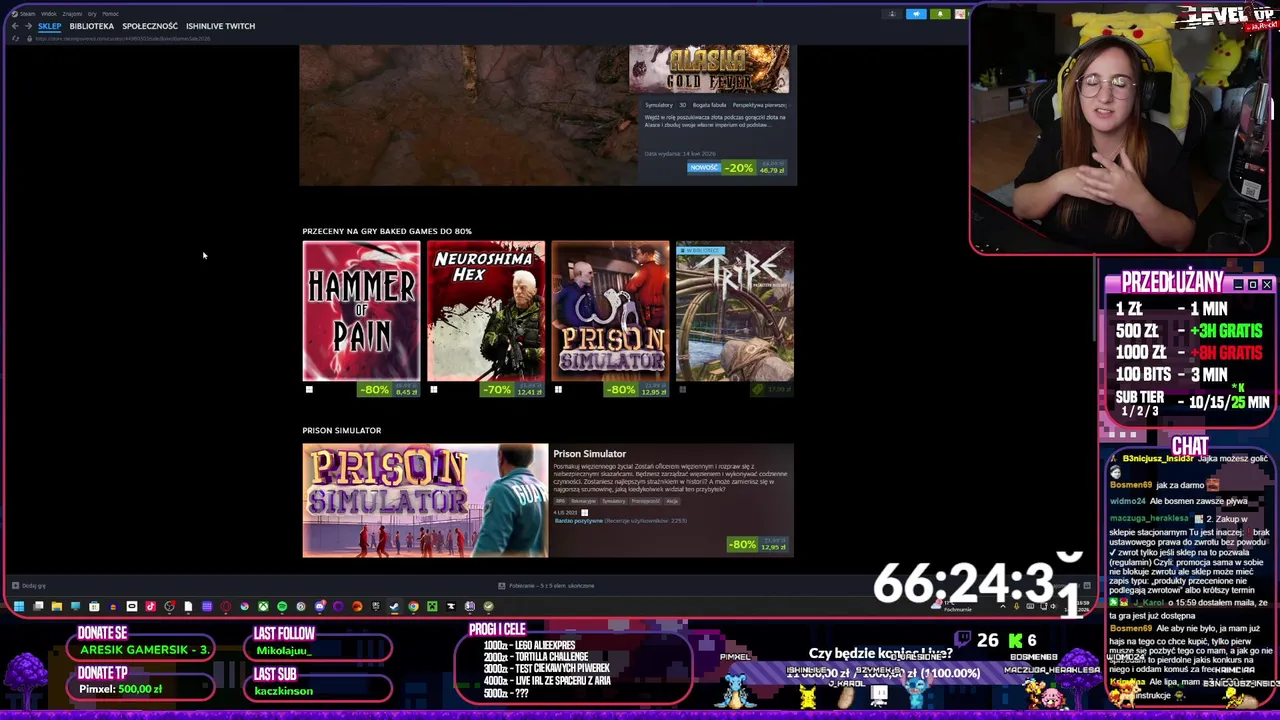Click the store URL address field

coord(122,39)
